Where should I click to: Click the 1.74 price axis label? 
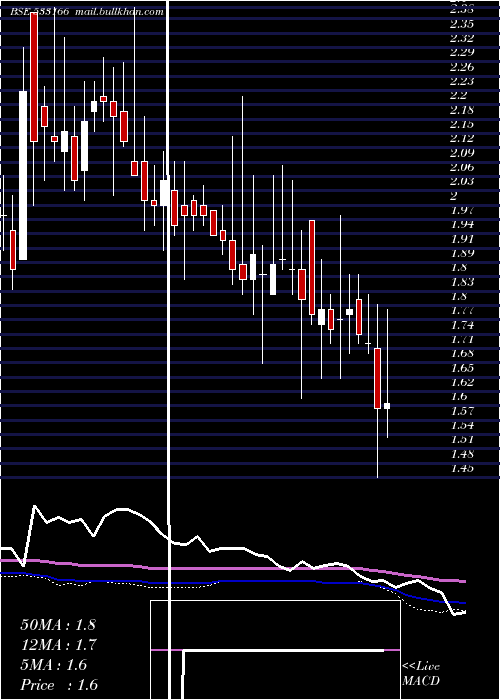(462, 325)
